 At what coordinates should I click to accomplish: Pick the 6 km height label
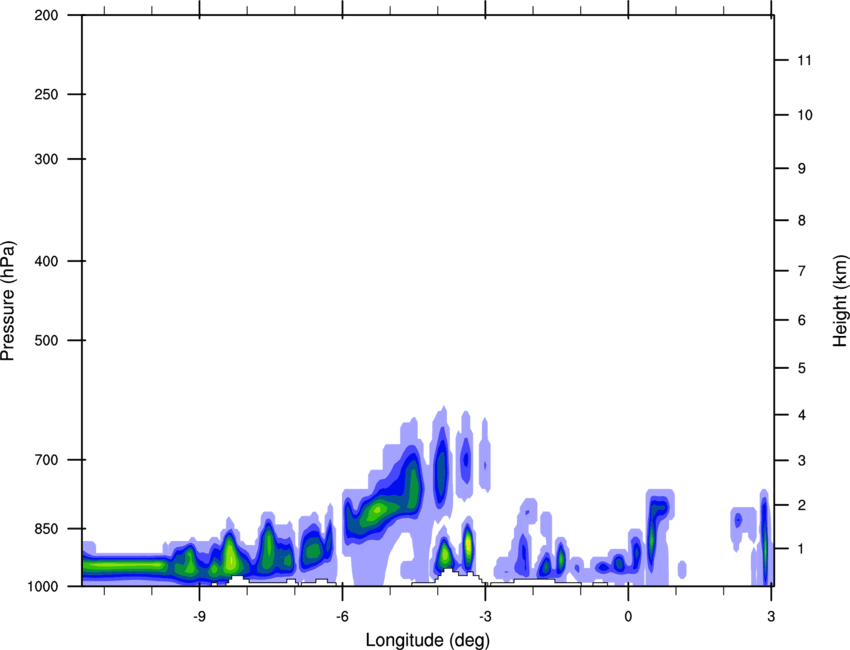802,320
